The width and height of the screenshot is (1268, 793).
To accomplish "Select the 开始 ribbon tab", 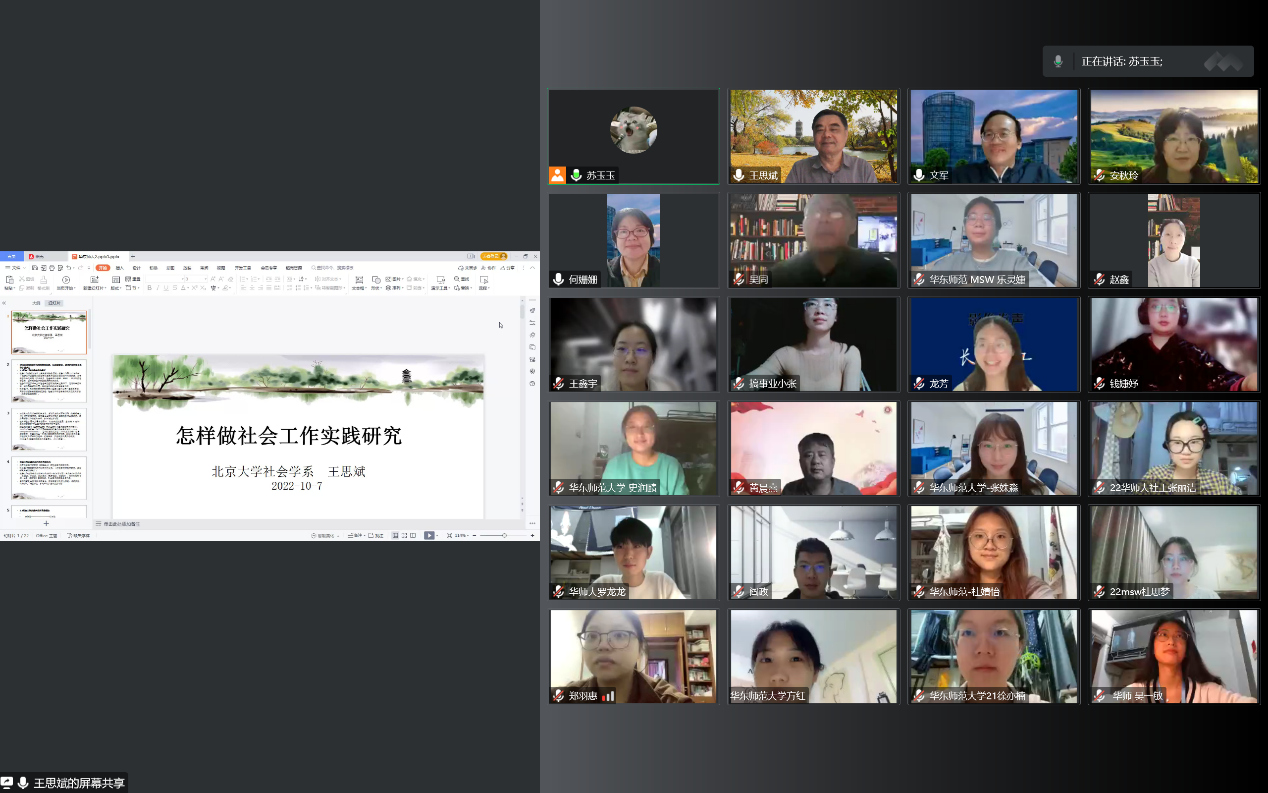I will coord(102,268).
